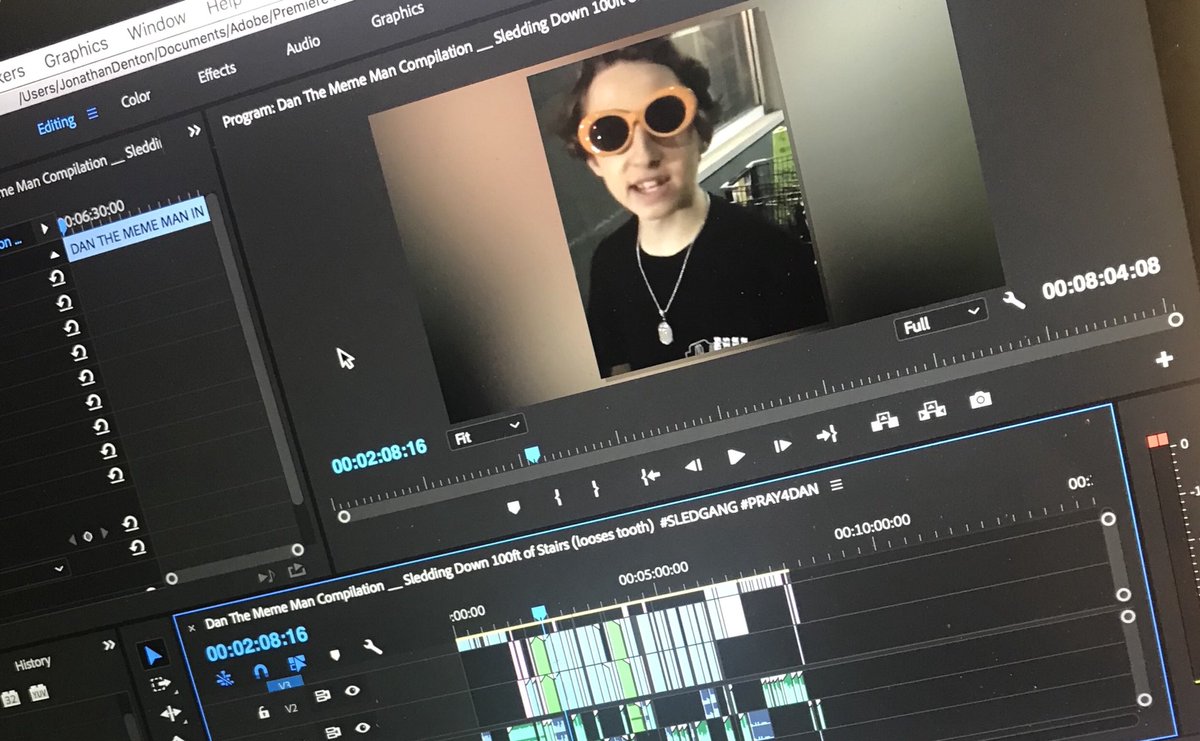Expand the Effect Controls panel overflow chevrons
This screenshot has height=741, width=1200.
click(193, 130)
